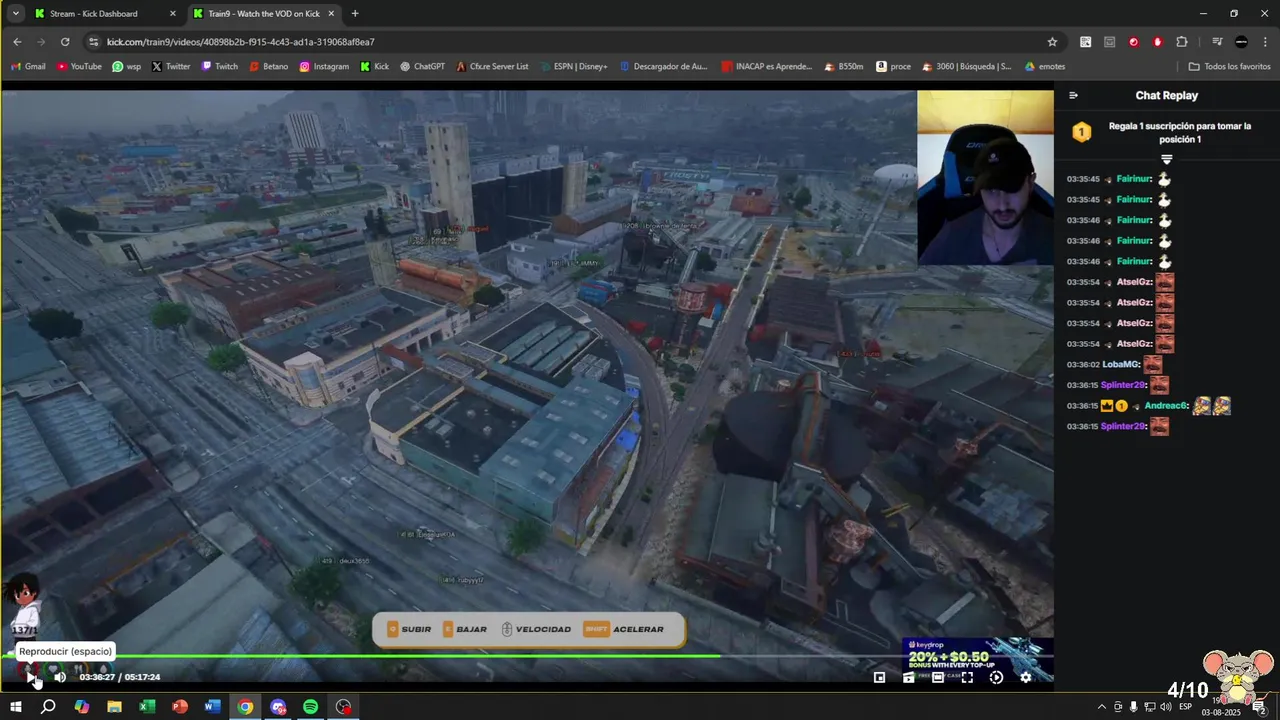Screen dimensions: 1280x720
Task: Bookmark this page with star icon
Action: [1052, 42]
